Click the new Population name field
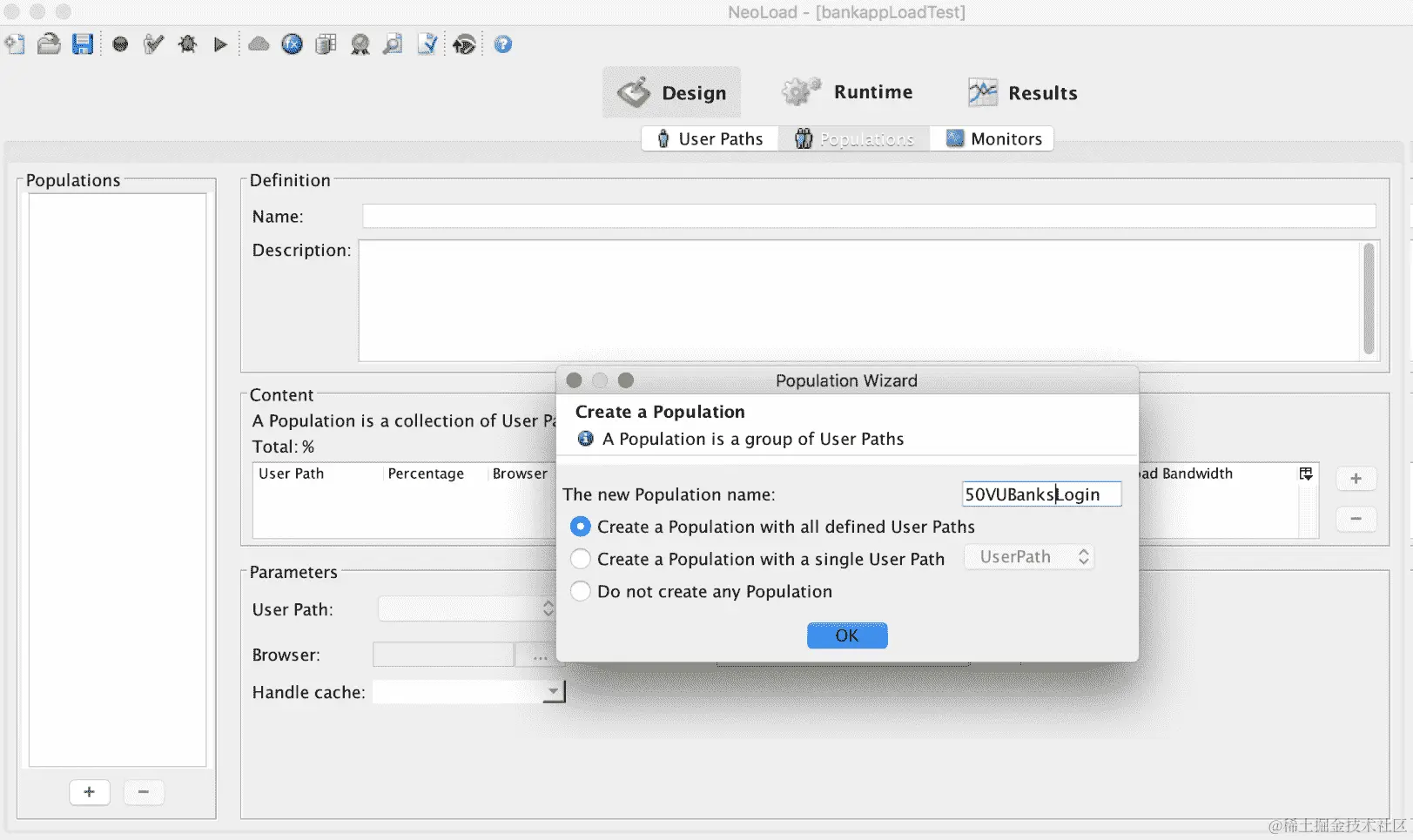The image size is (1413, 840). [1041, 494]
